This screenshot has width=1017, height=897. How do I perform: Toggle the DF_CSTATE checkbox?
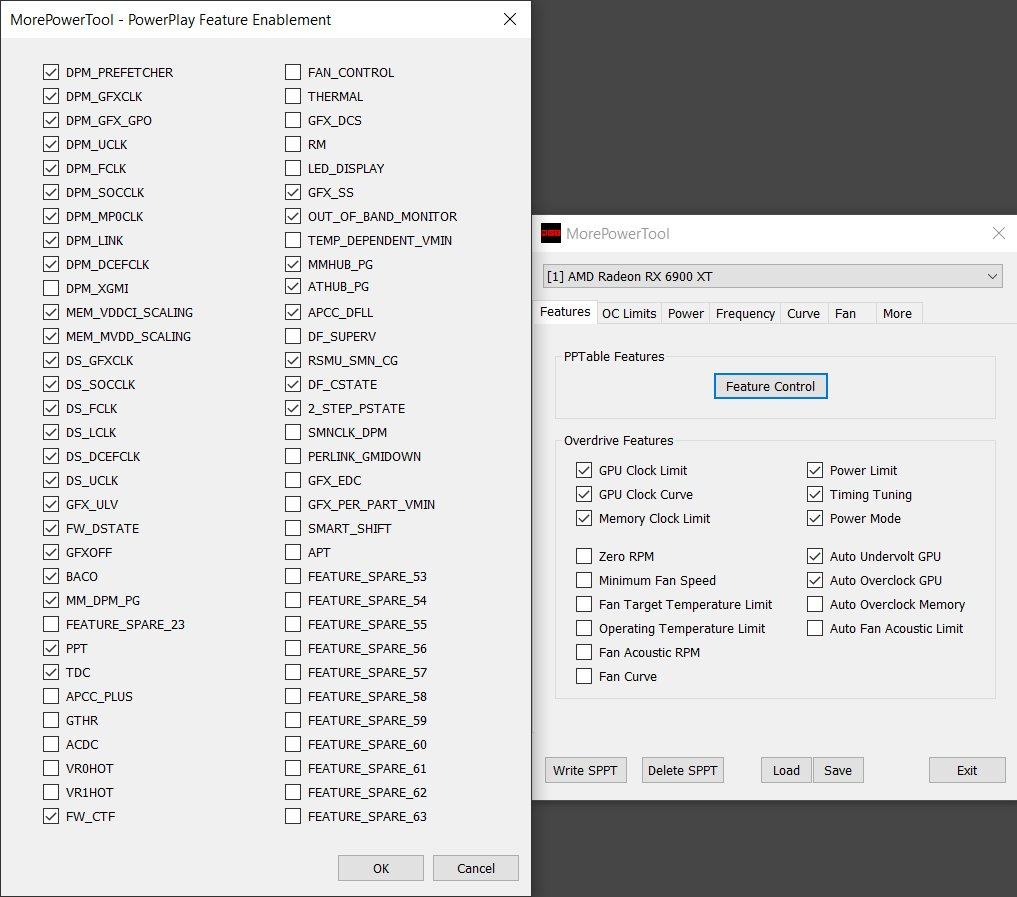pos(293,384)
